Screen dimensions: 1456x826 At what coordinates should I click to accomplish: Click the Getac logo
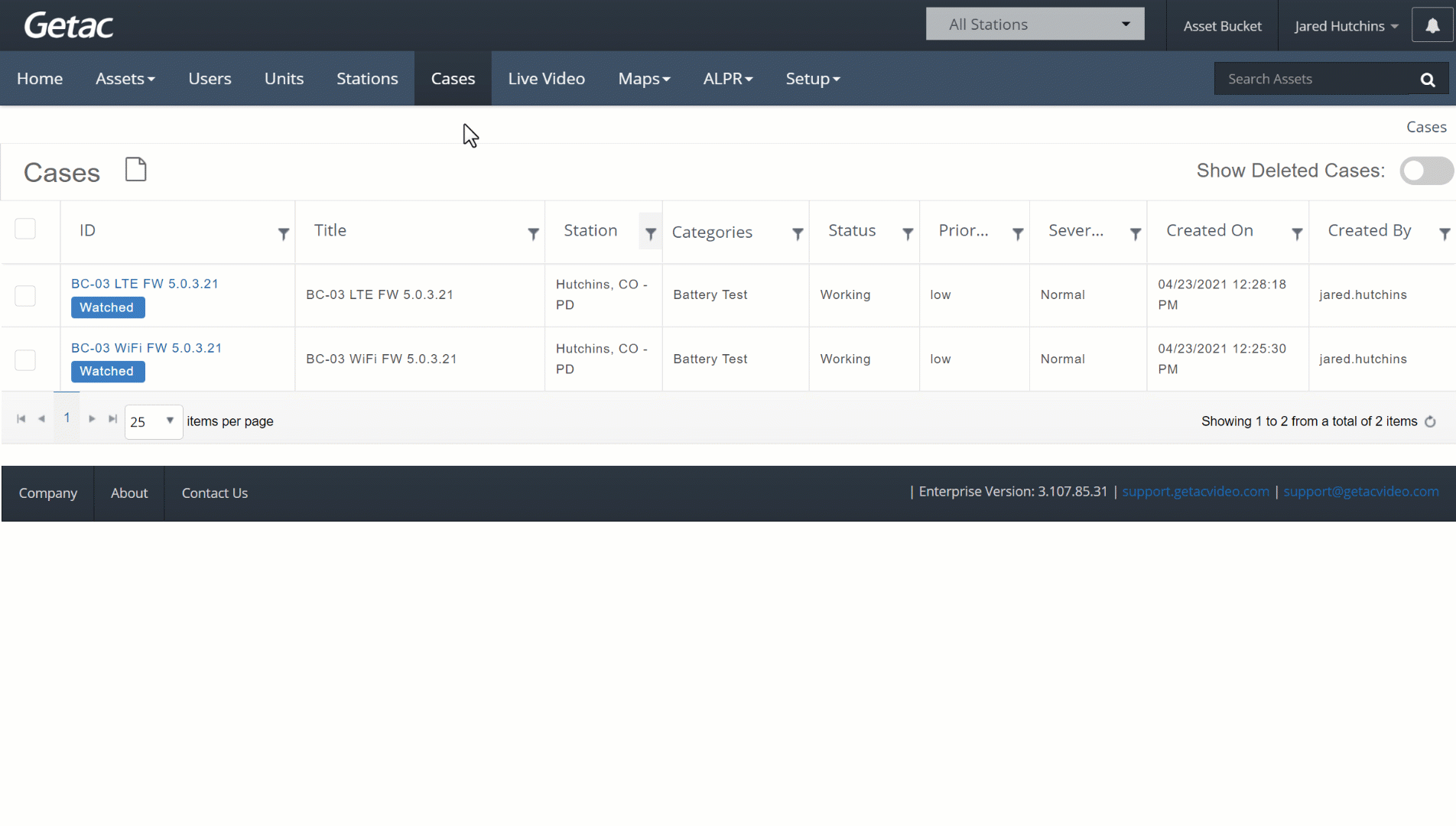click(69, 26)
